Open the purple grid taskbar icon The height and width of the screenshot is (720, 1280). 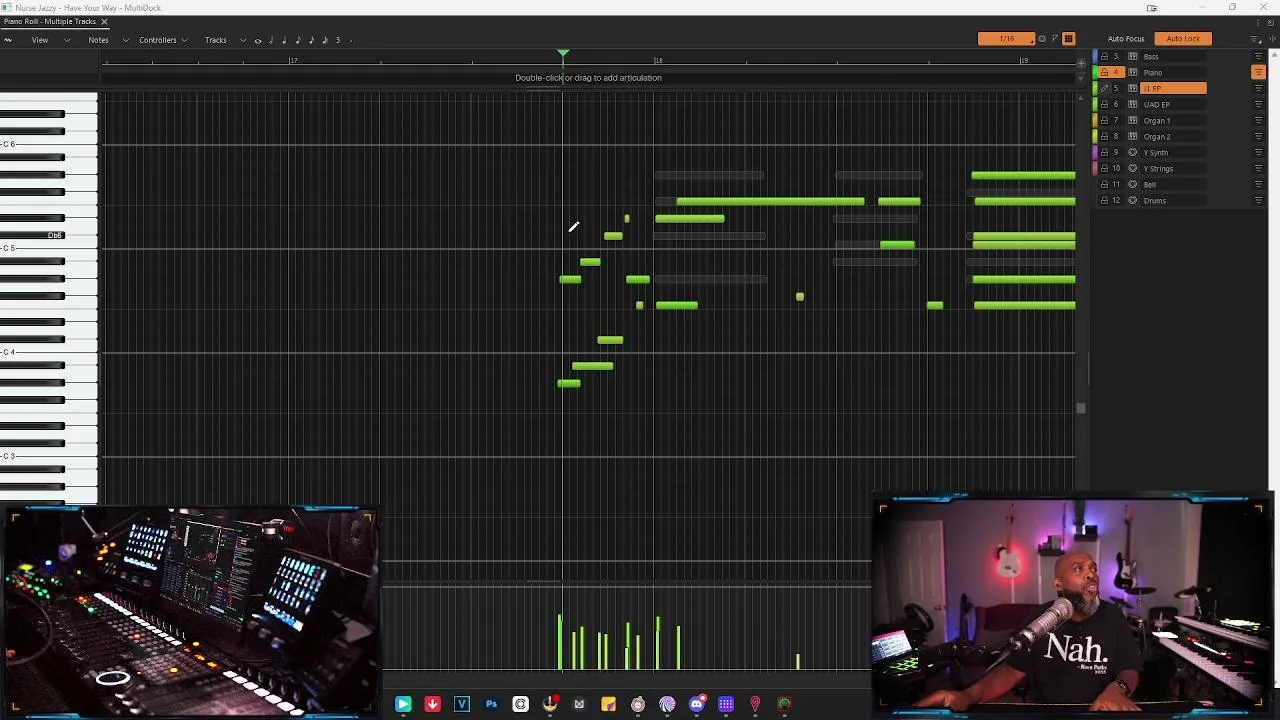coord(726,705)
